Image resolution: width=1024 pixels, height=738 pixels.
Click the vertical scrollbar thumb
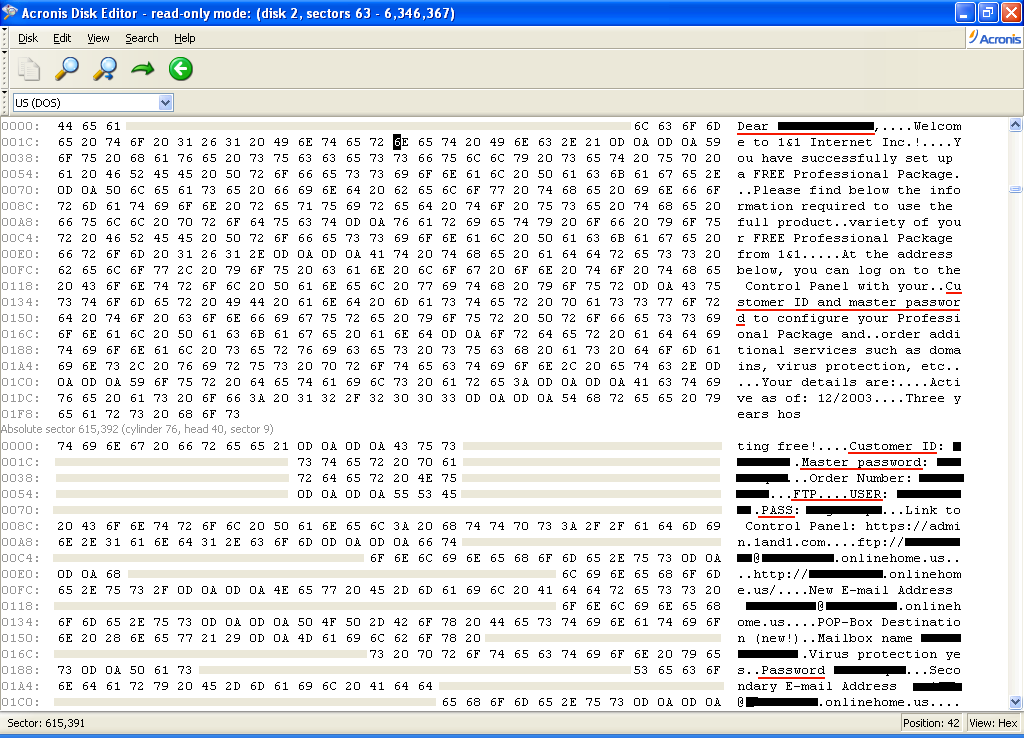click(1015, 189)
